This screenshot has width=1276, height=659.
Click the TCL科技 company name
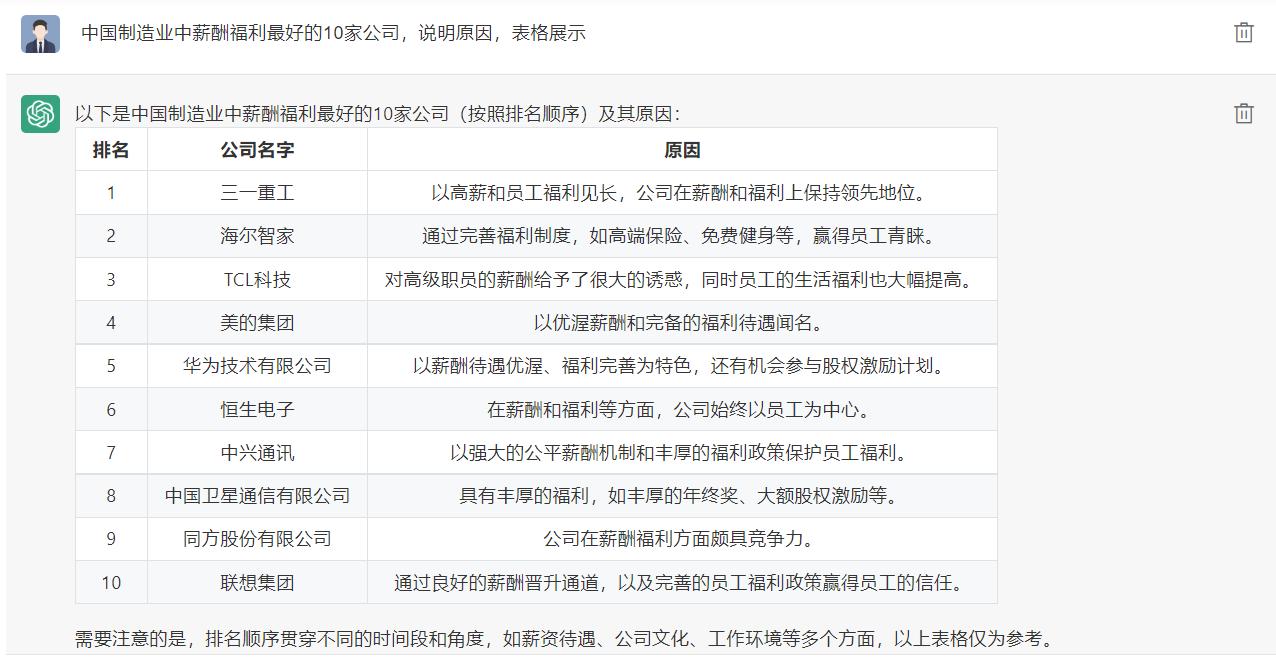tap(256, 279)
